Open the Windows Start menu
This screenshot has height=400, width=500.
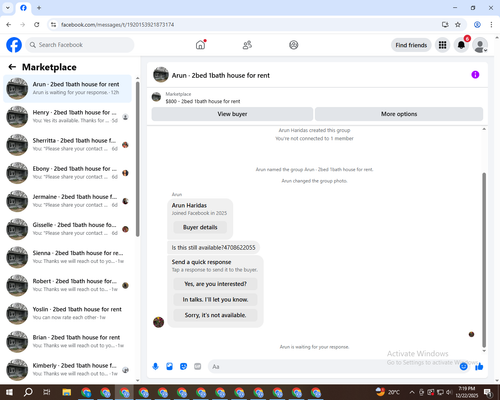pos(9,392)
